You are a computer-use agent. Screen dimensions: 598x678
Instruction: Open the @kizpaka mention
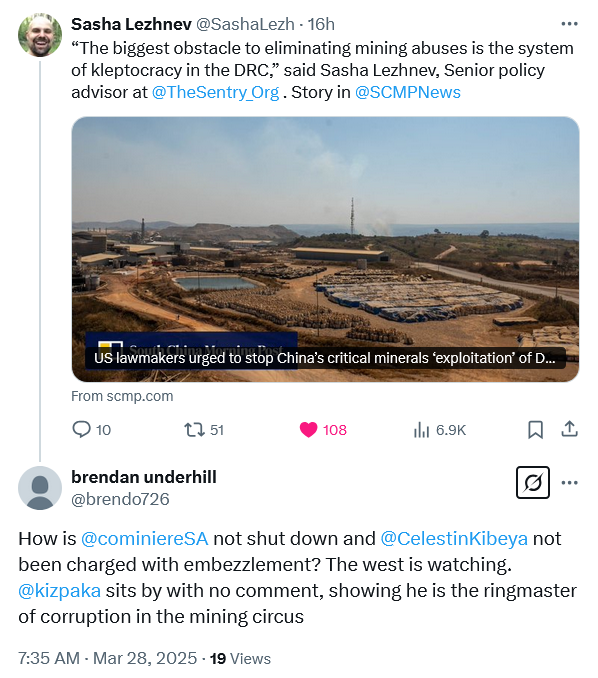click(x=60, y=591)
